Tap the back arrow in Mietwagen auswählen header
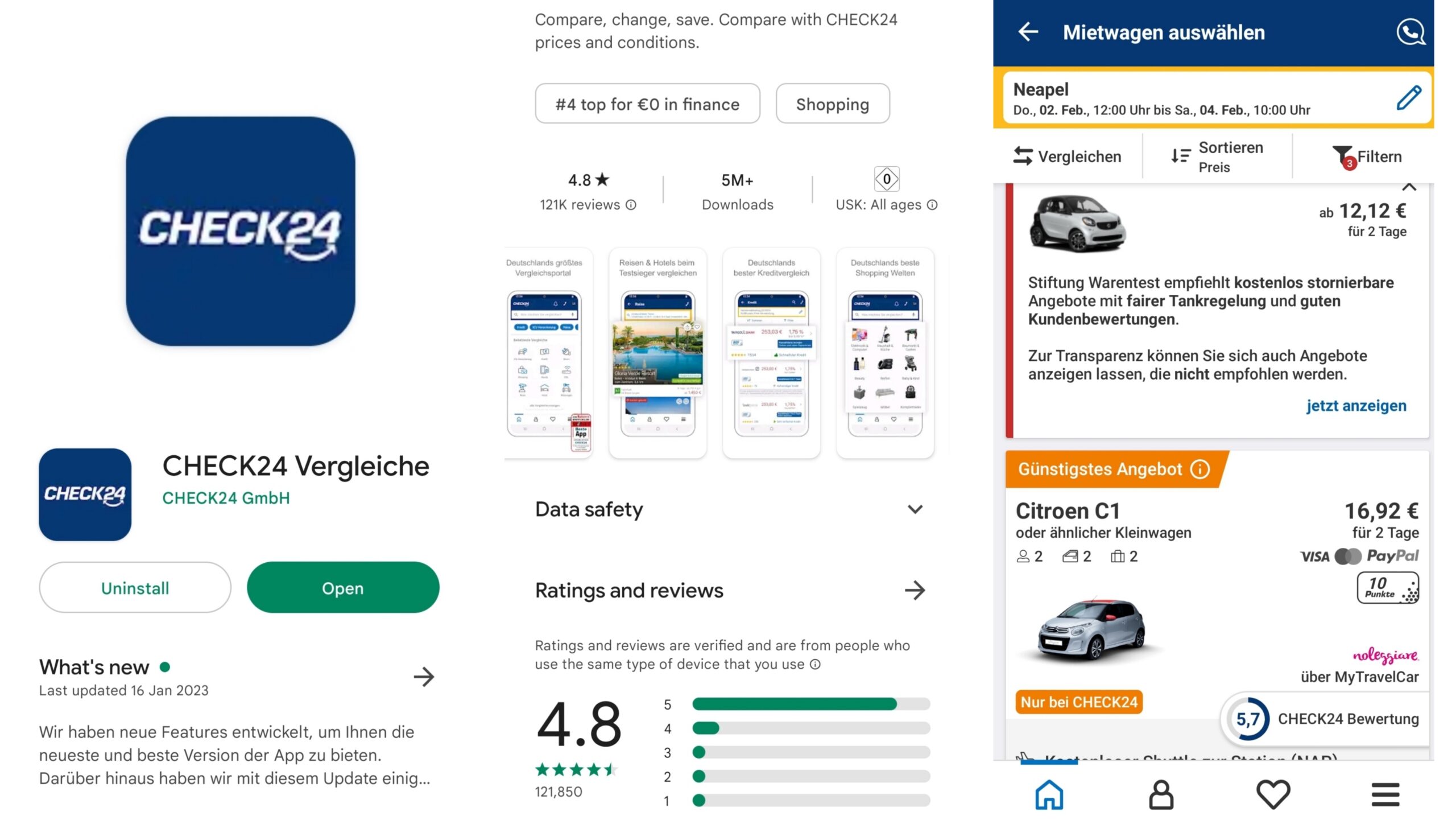The image size is (1456, 820). pyautogui.click(x=1028, y=32)
